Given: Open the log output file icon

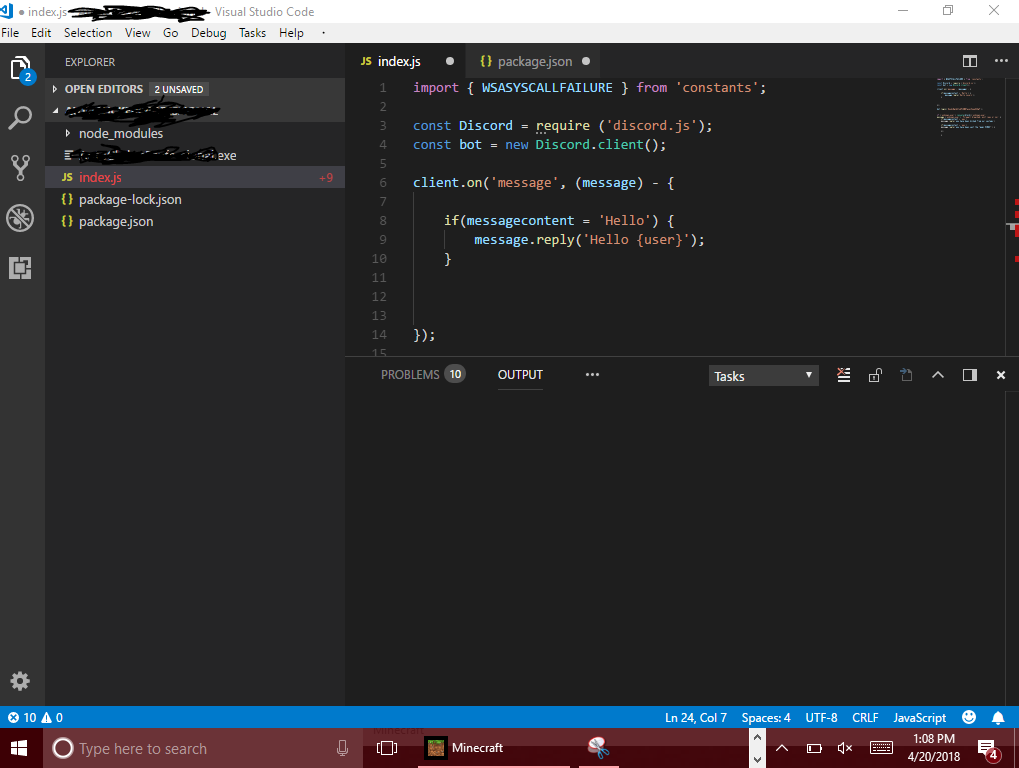Looking at the screenshot, I should pos(906,375).
